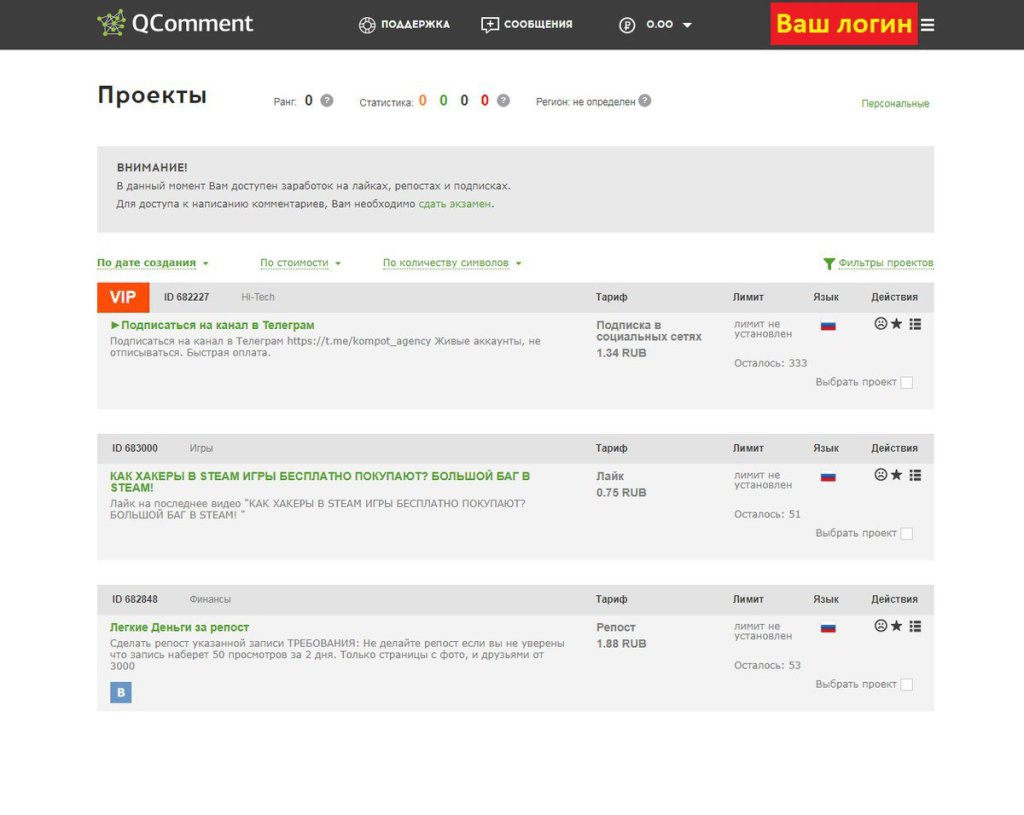Open По дате создания sort dropdown
The height and width of the screenshot is (815, 1024).
(152, 263)
